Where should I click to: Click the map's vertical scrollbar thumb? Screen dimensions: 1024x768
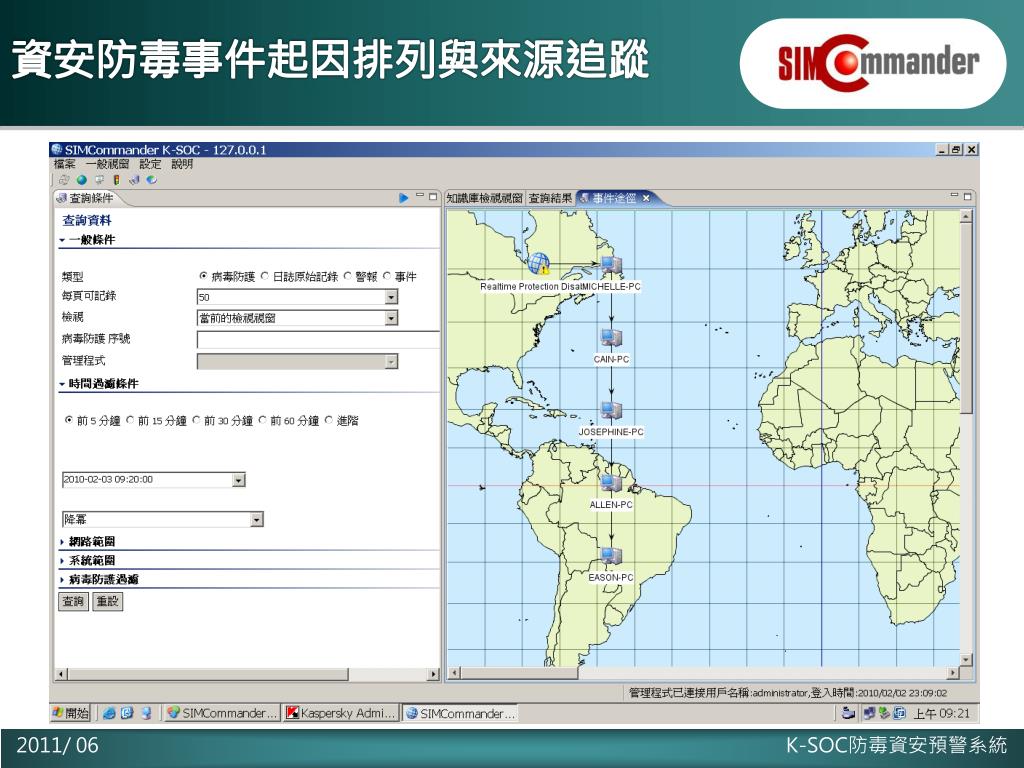pos(966,320)
